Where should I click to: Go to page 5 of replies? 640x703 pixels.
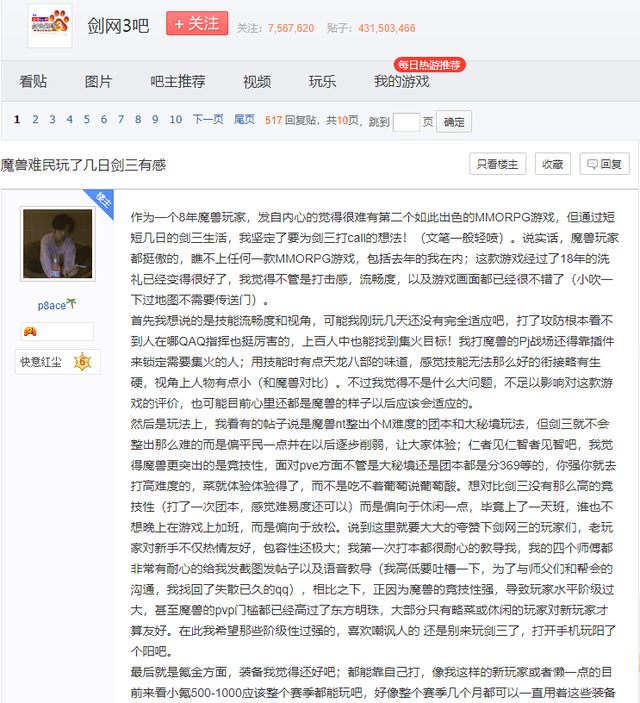point(87,119)
